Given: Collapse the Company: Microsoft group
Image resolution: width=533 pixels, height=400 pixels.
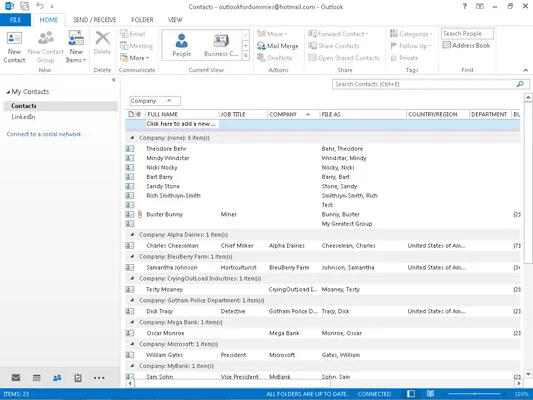Looking at the screenshot, I should [132, 344].
